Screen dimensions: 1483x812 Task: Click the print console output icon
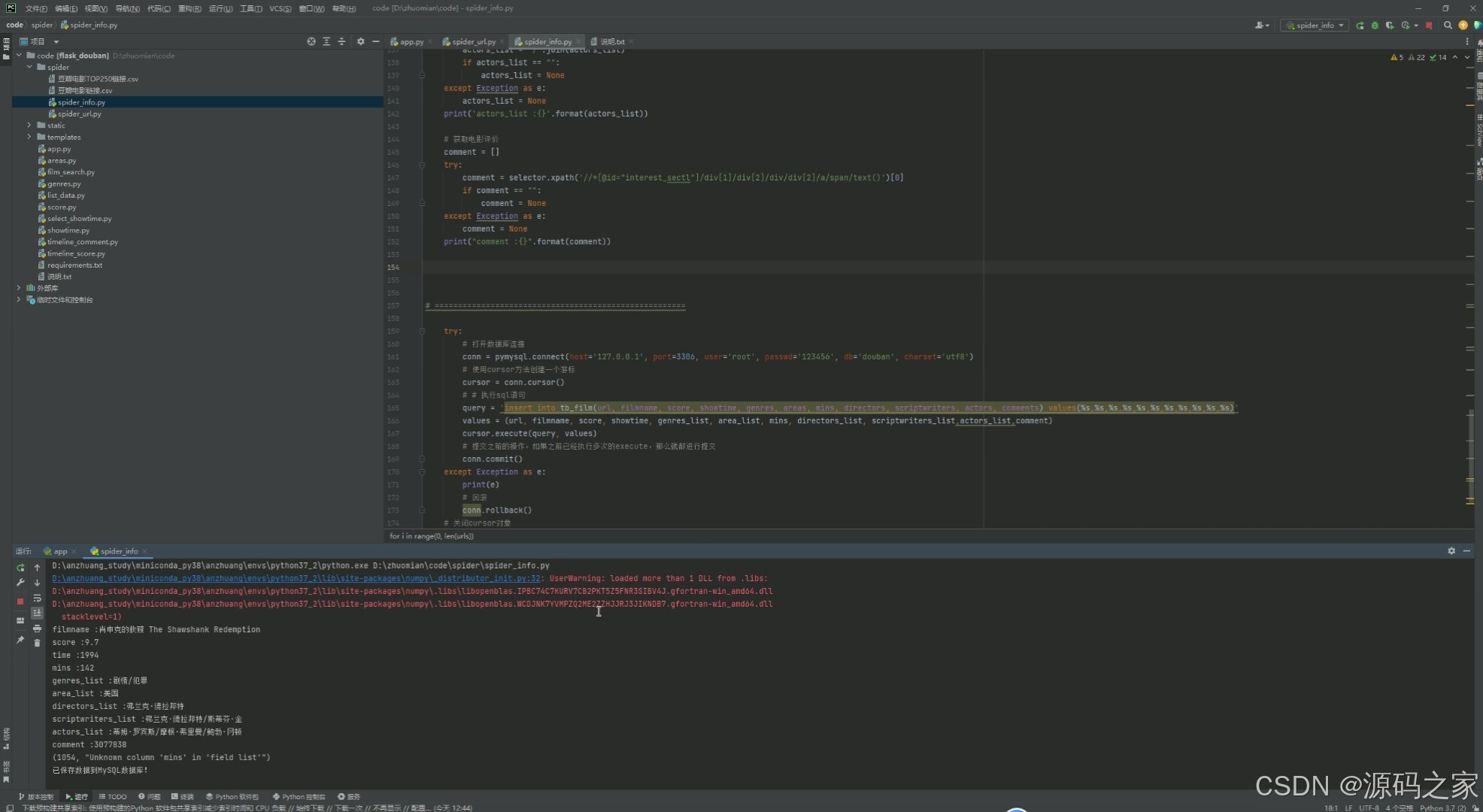pyautogui.click(x=37, y=628)
